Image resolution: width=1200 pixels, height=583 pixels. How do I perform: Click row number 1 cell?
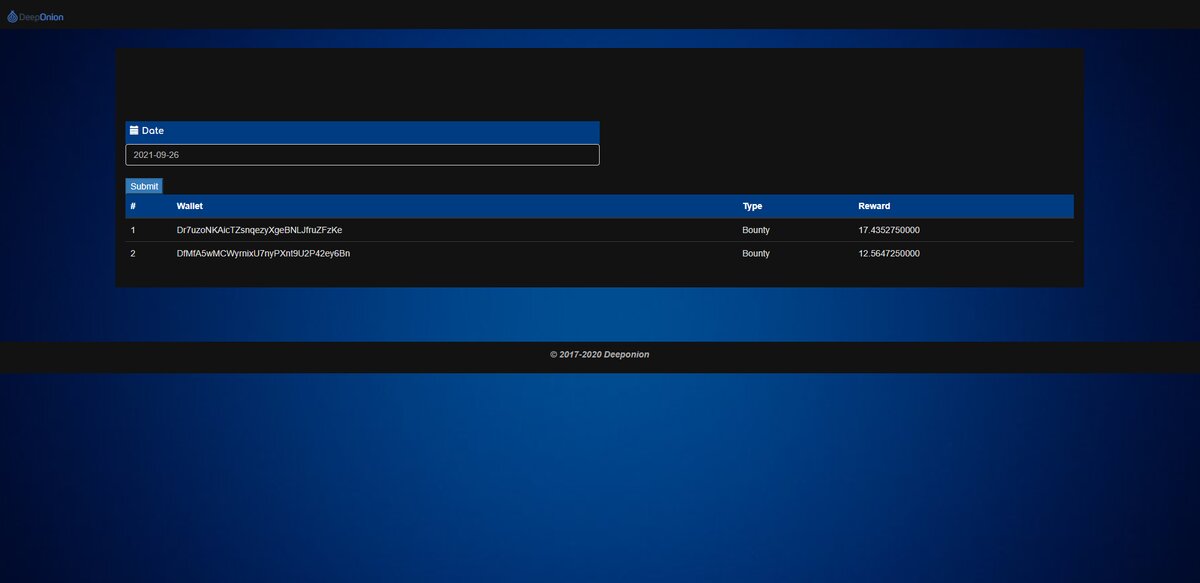(133, 230)
